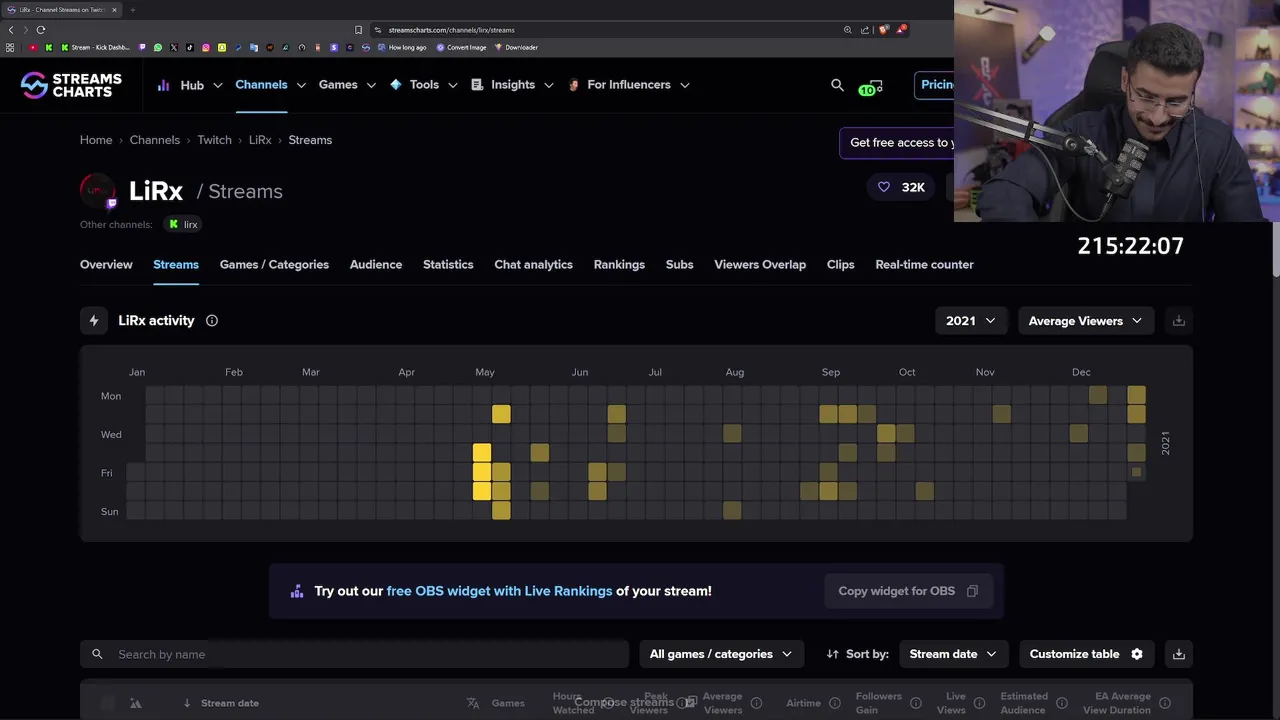Open the X bookmark icon
This screenshot has width=1280, height=720.
pyautogui.click(x=174, y=47)
